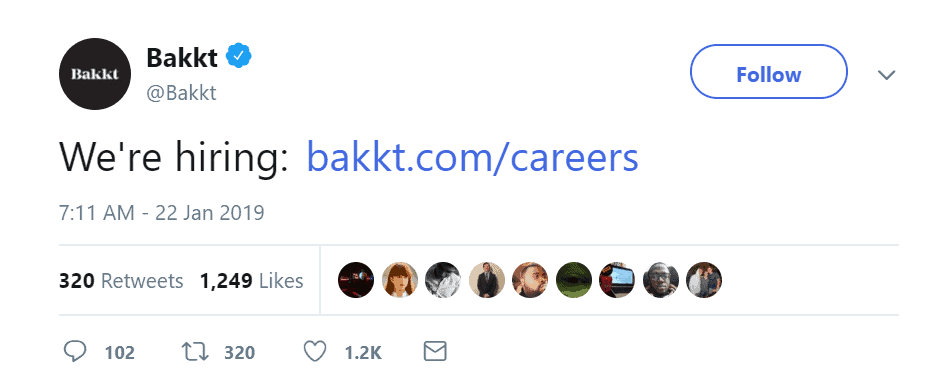The image size is (942, 392).
Task: Click the first liker avatar thumbnail
Action: coord(356,280)
